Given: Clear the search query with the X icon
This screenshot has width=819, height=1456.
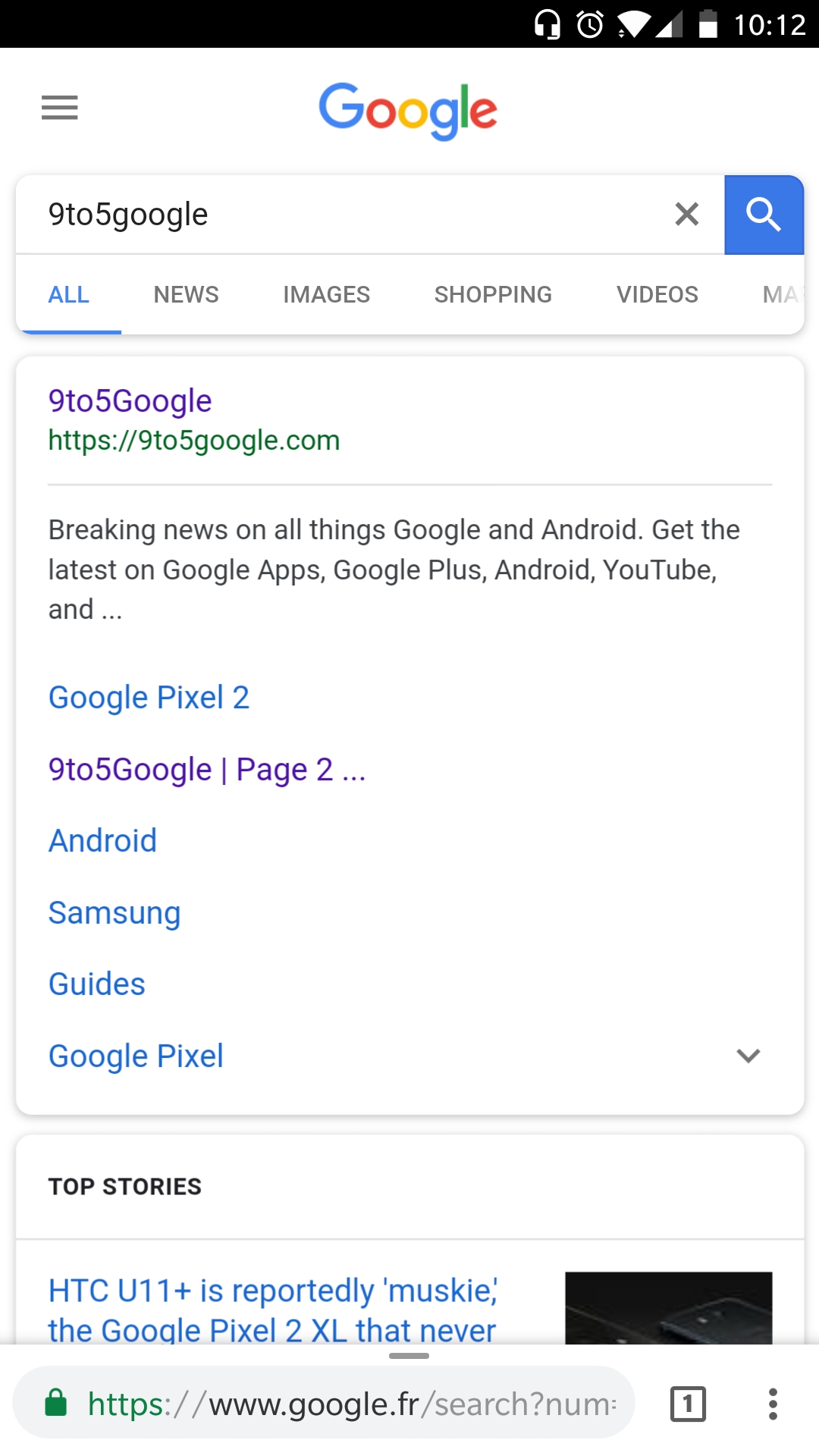Looking at the screenshot, I should (x=686, y=214).
